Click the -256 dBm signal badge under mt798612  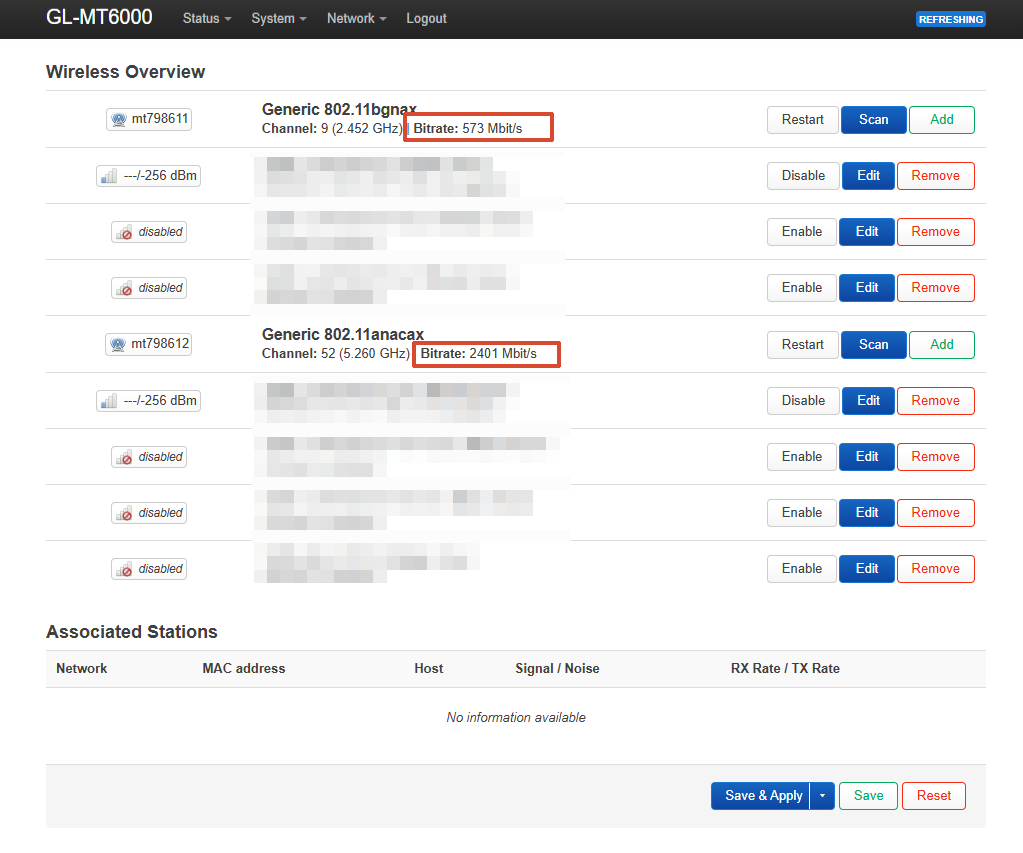[x=148, y=401]
